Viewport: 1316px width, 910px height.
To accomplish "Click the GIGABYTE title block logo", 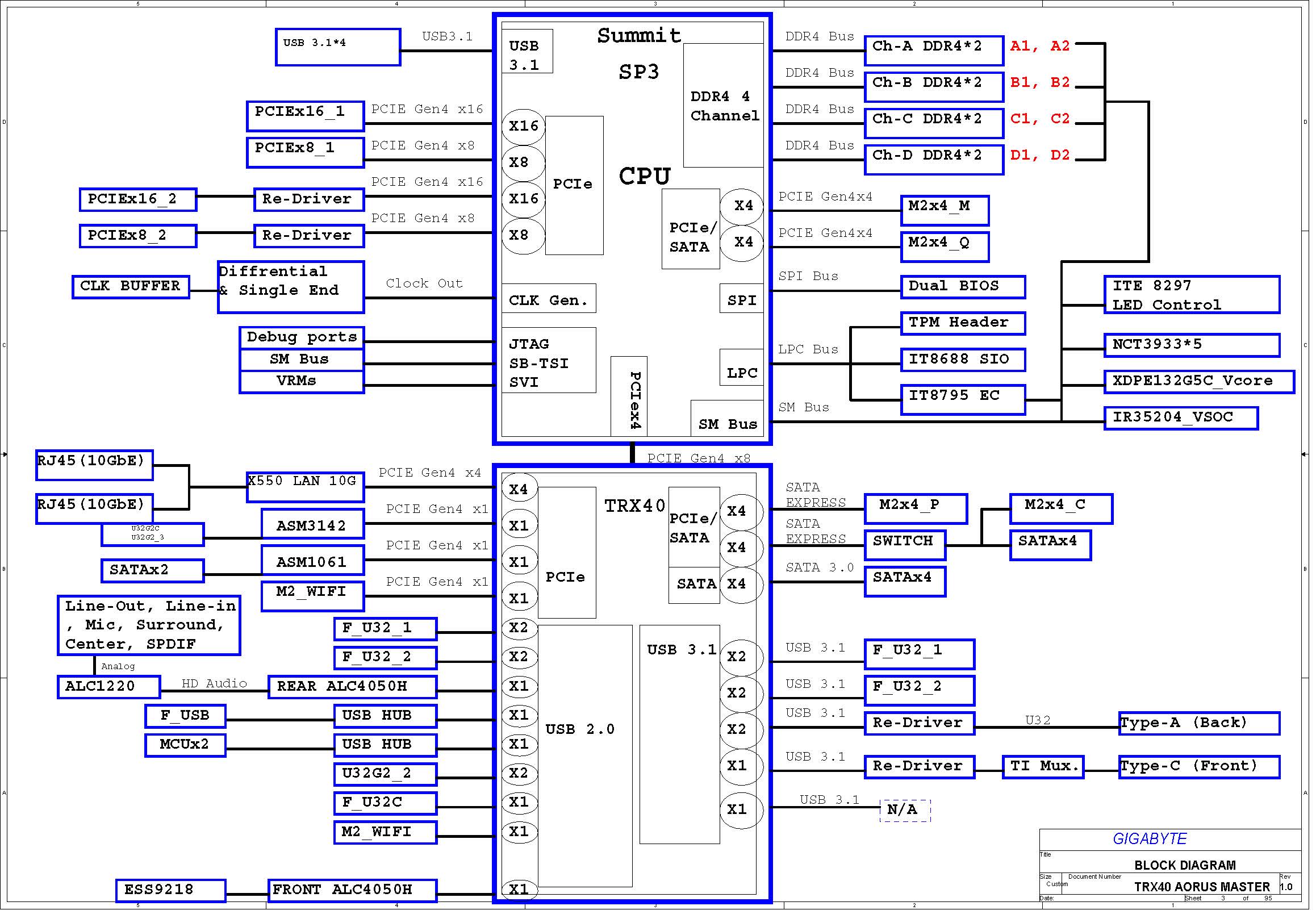I will [1151, 840].
